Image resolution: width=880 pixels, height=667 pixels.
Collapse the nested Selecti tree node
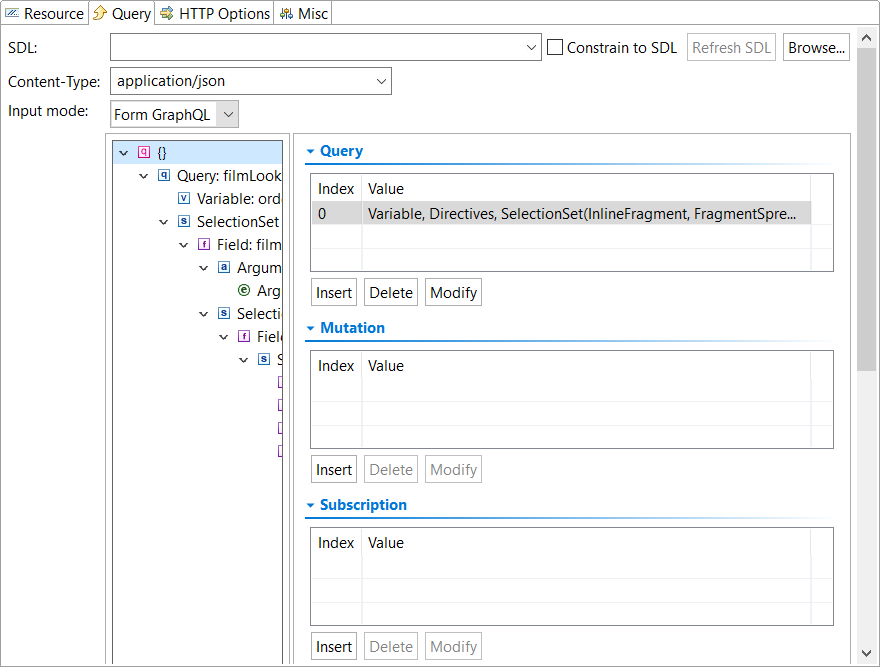click(x=204, y=314)
